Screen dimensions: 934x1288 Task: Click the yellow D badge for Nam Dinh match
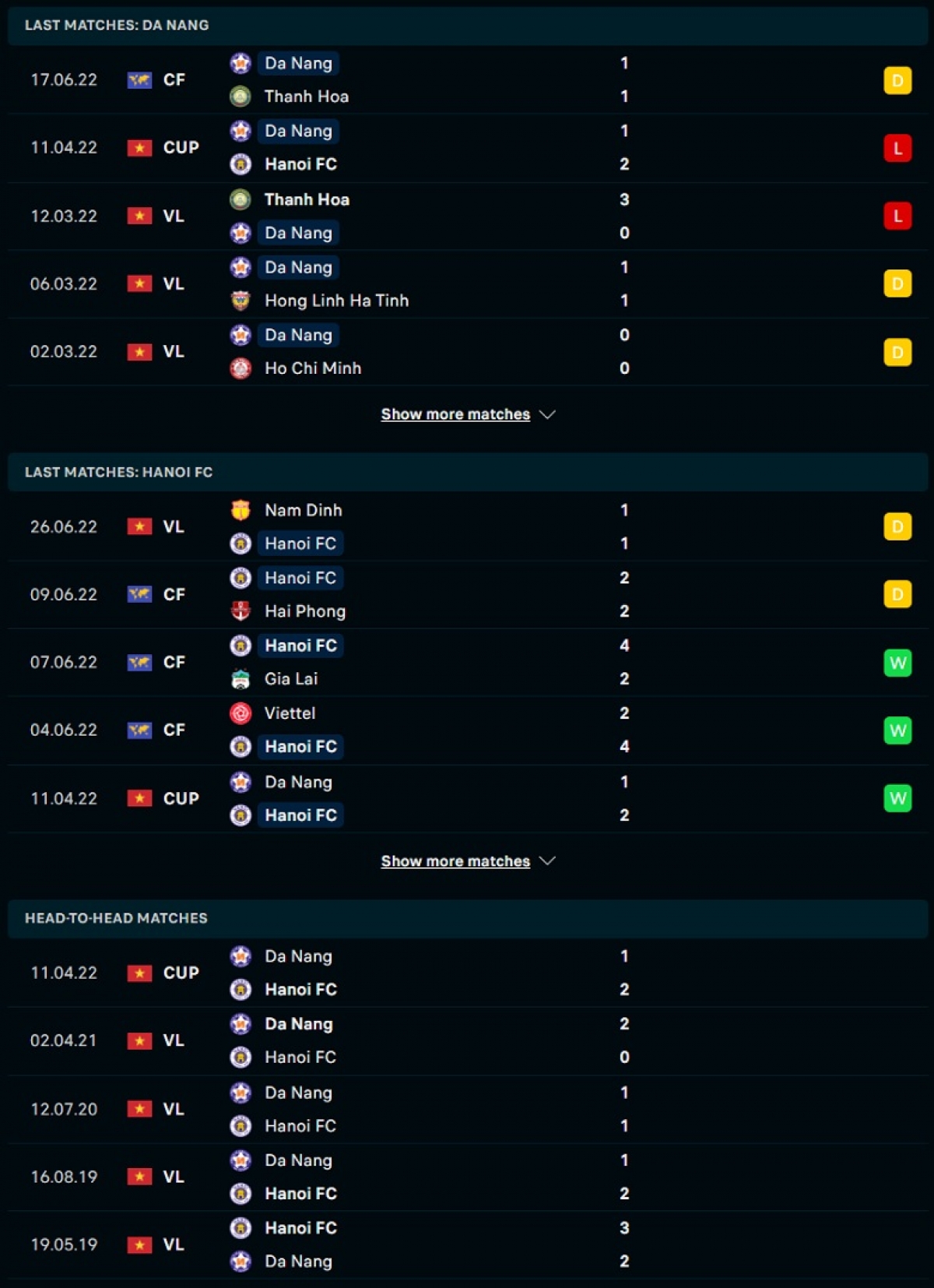(x=897, y=527)
